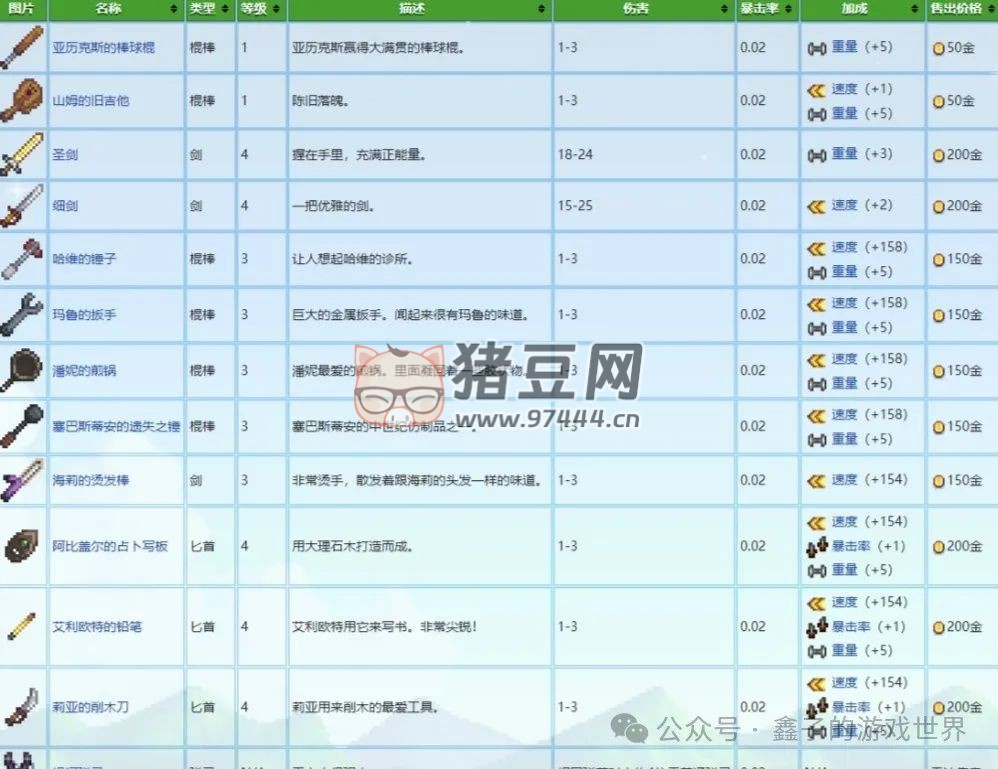The height and width of the screenshot is (769, 998).
Task: Click the weight icon in 圣剑's 加成 cell
Action: click(x=818, y=154)
